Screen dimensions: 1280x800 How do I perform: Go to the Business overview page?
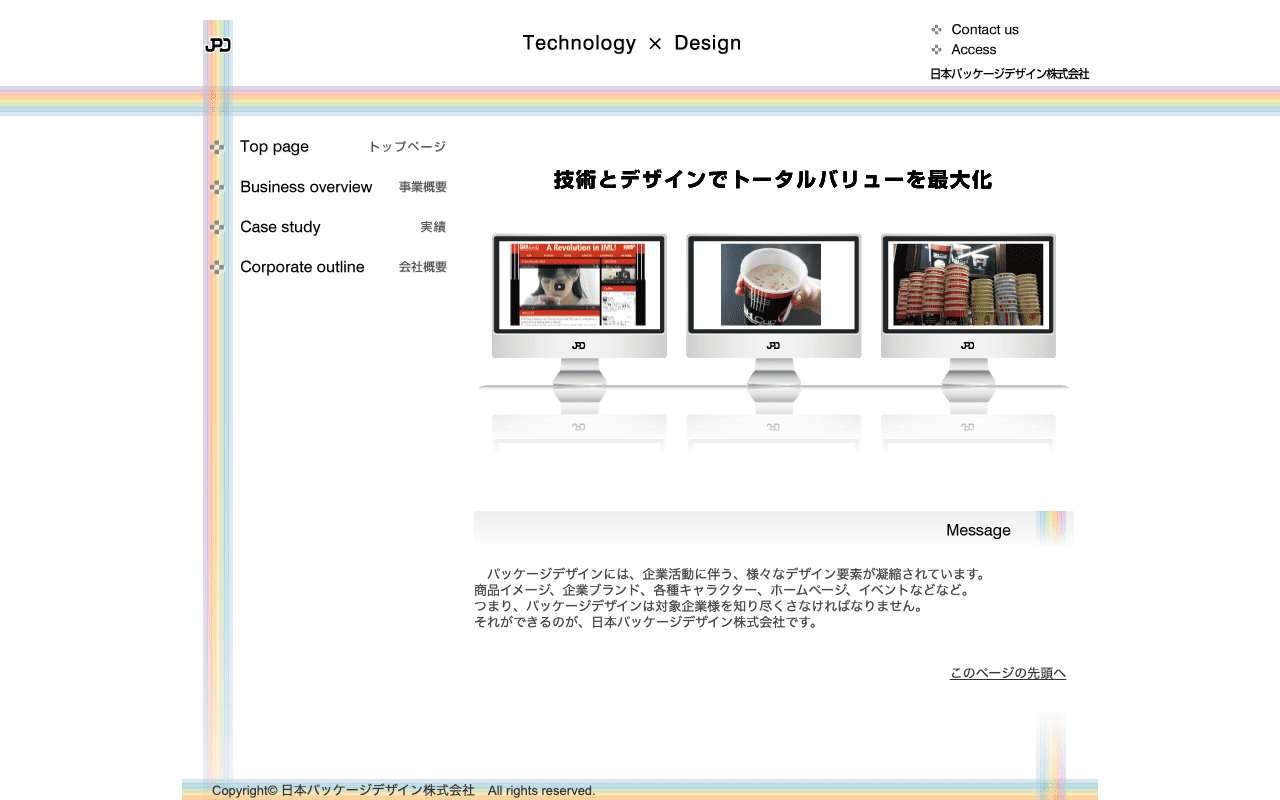click(306, 187)
